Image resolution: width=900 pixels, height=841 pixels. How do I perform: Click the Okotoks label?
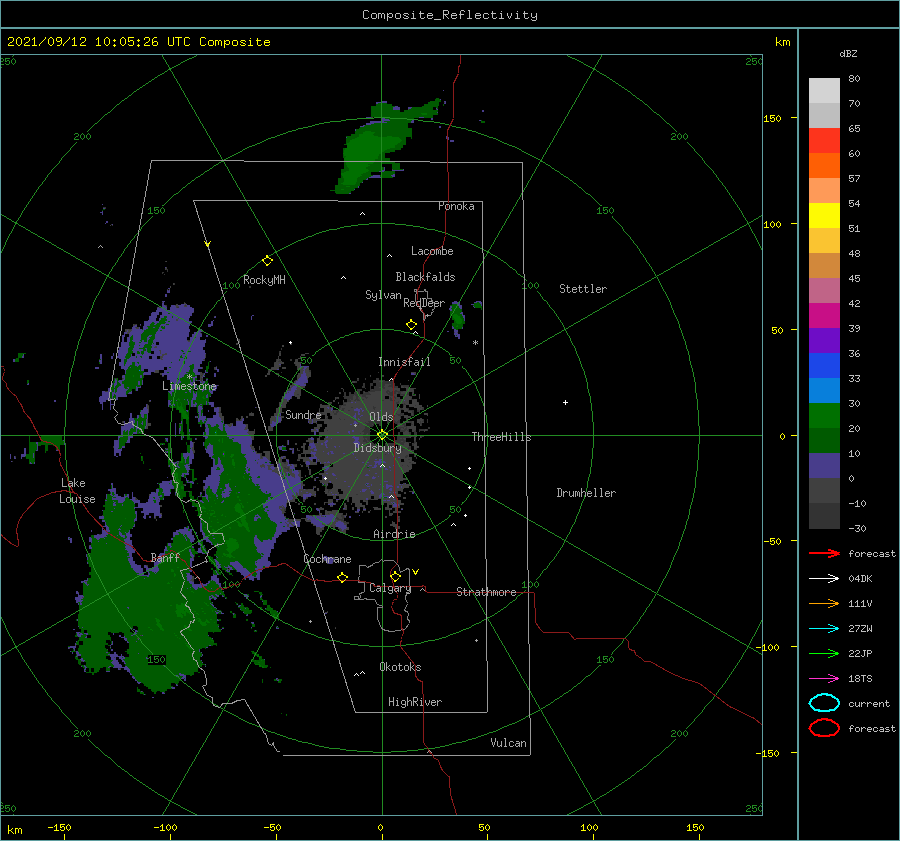point(400,667)
